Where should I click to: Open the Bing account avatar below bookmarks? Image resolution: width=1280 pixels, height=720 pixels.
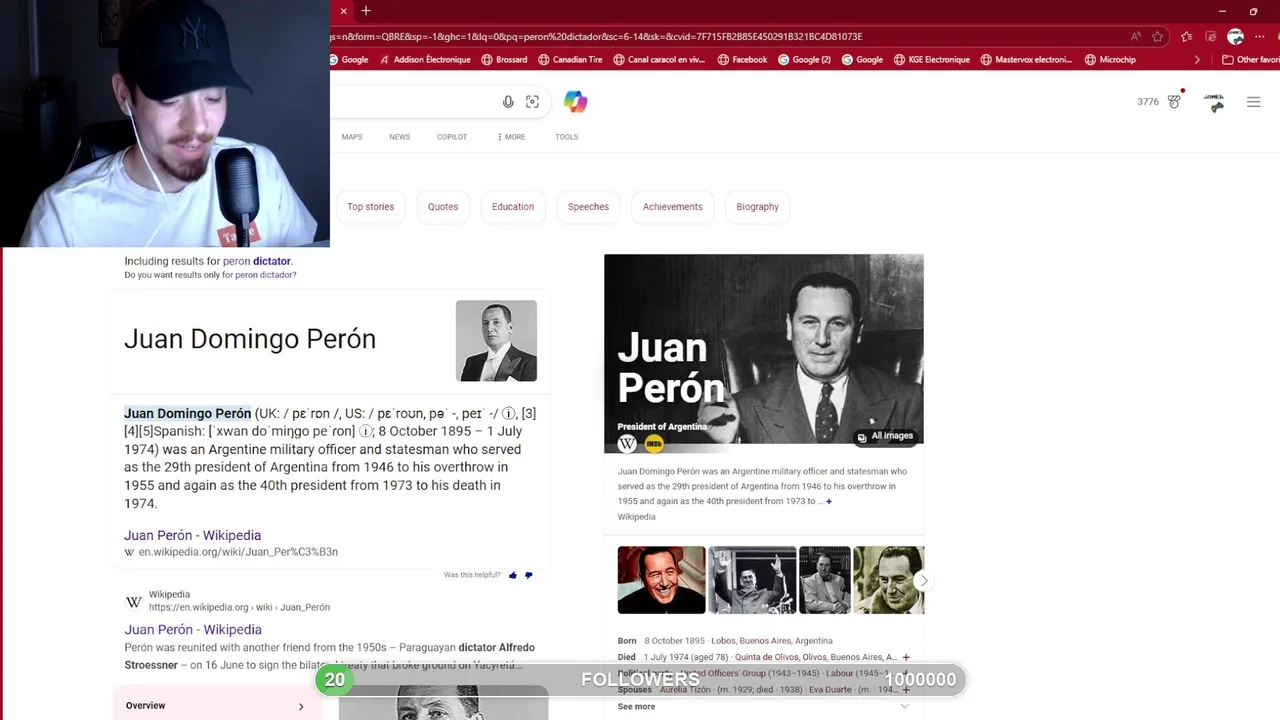click(x=1214, y=102)
